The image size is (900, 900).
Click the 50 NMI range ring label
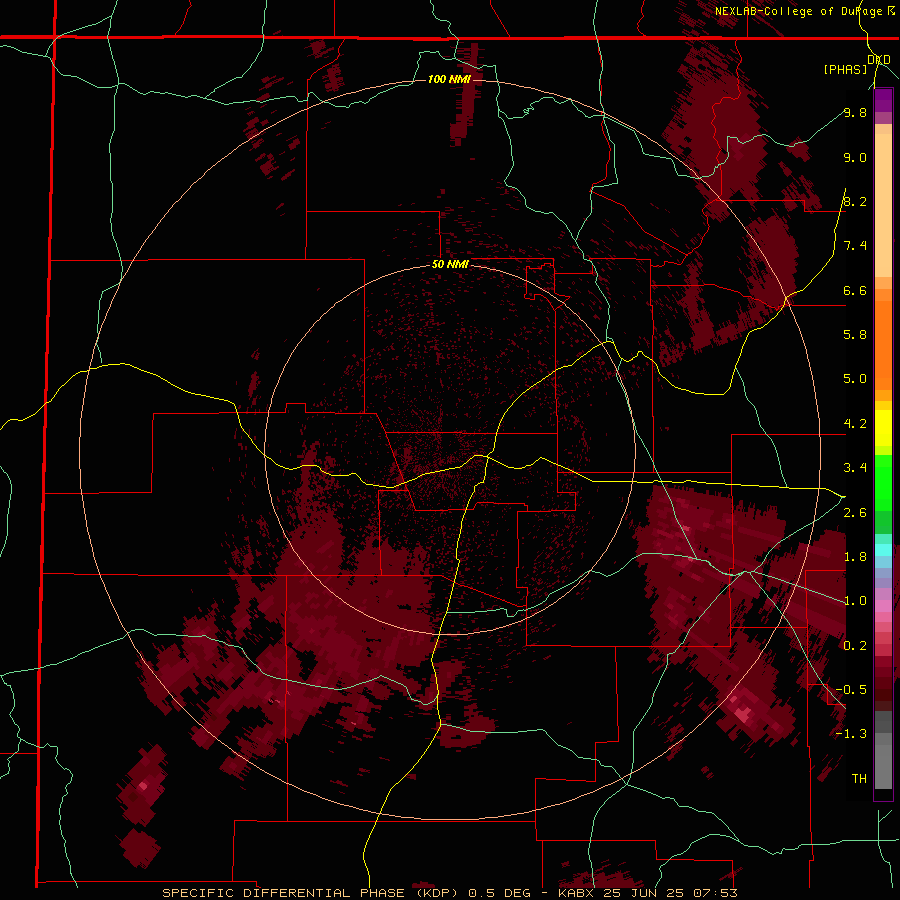(450, 265)
